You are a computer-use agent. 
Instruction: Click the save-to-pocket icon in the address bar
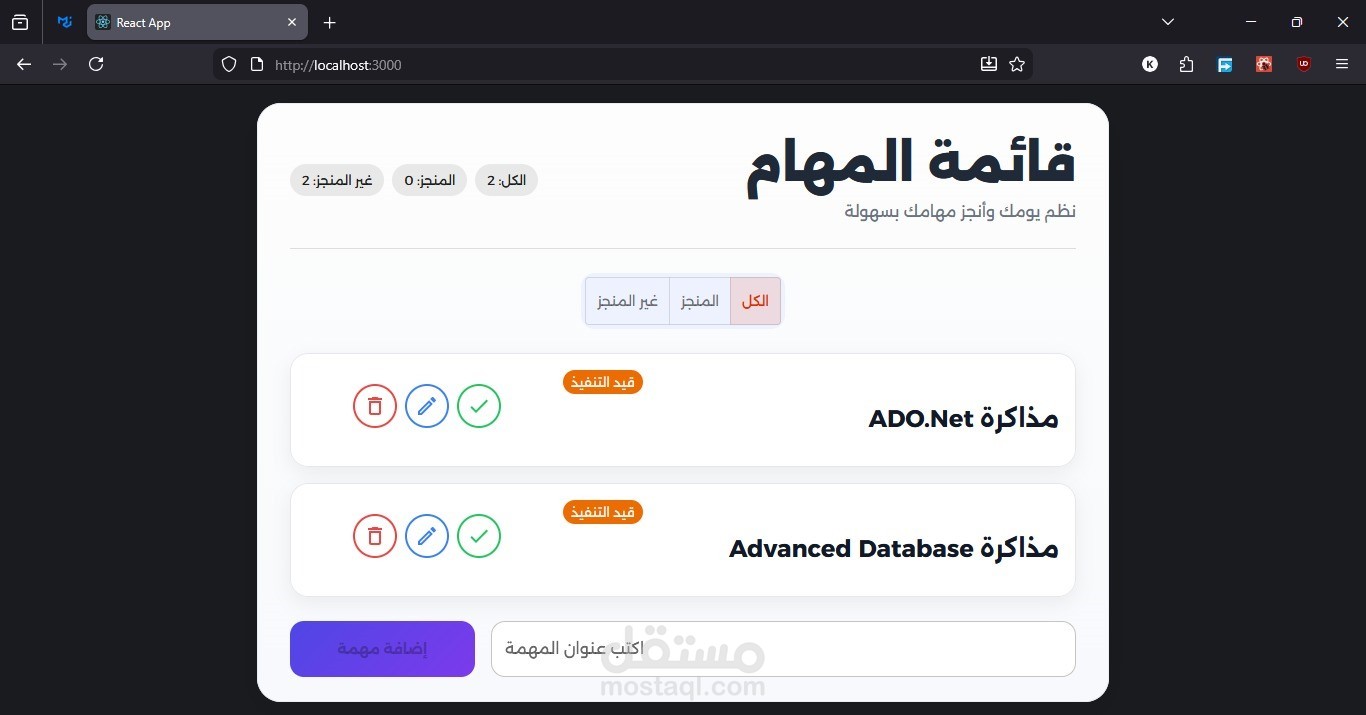pos(988,64)
